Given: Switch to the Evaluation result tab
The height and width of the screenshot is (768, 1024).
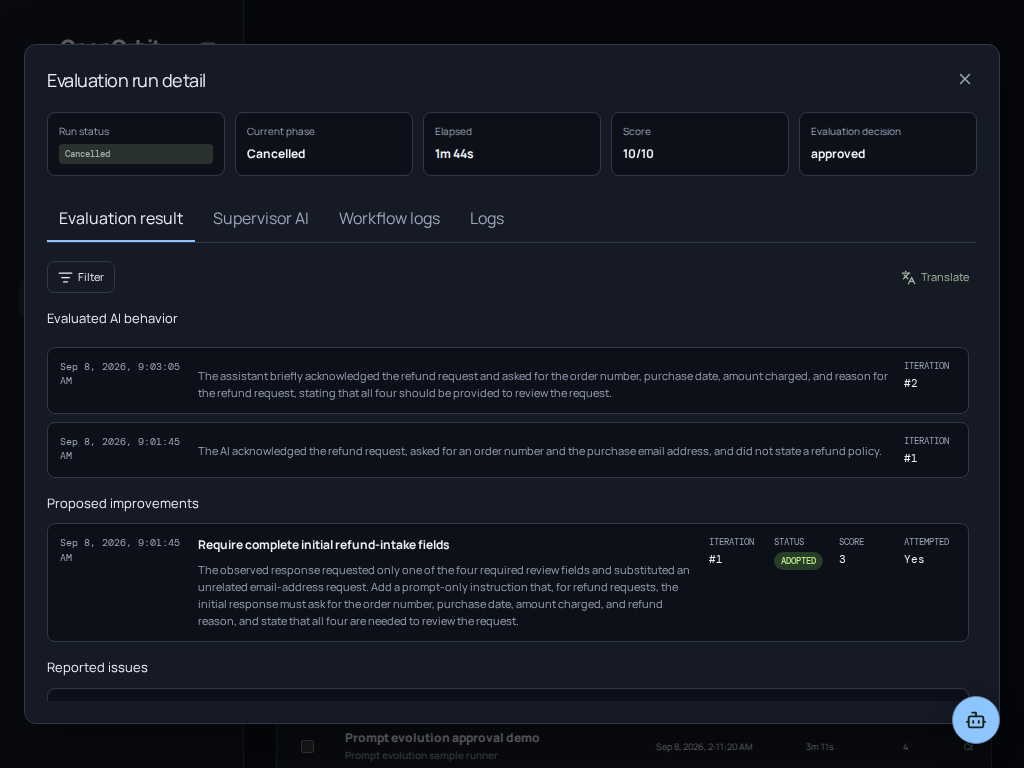Looking at the screenshot, I should (121, 219).
